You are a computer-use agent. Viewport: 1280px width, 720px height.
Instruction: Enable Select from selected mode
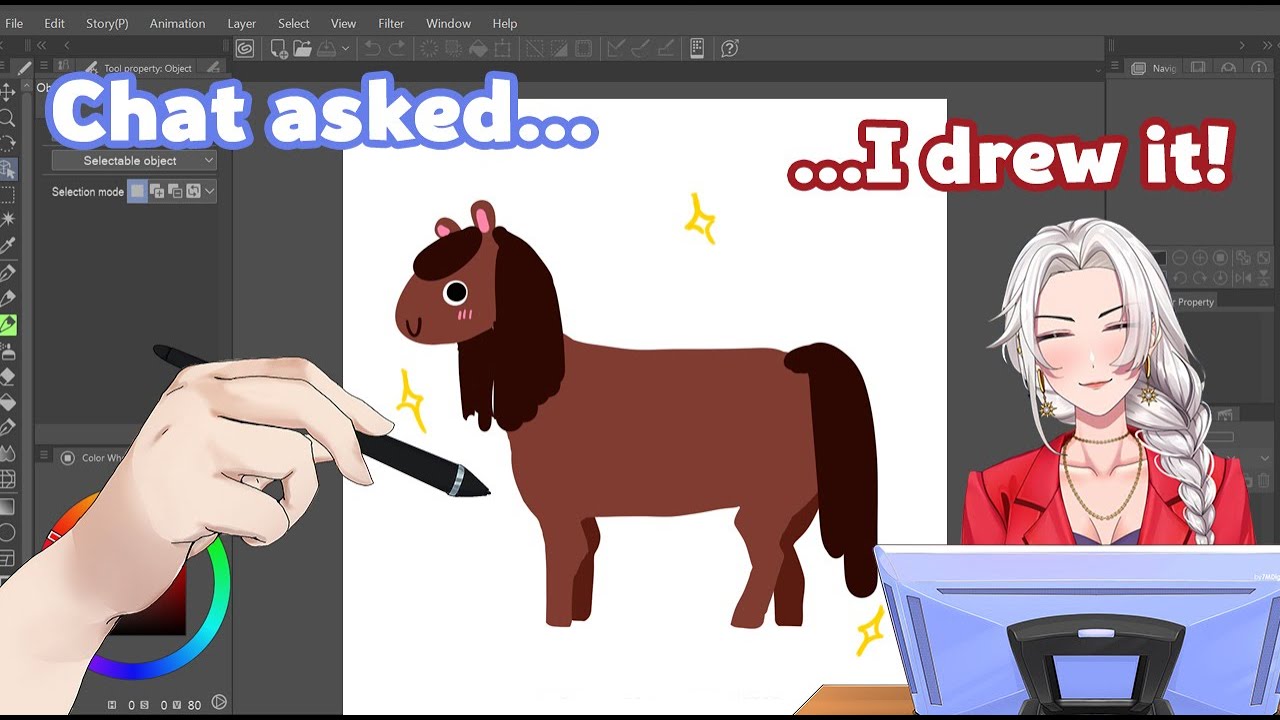click(x=193, y=191)
